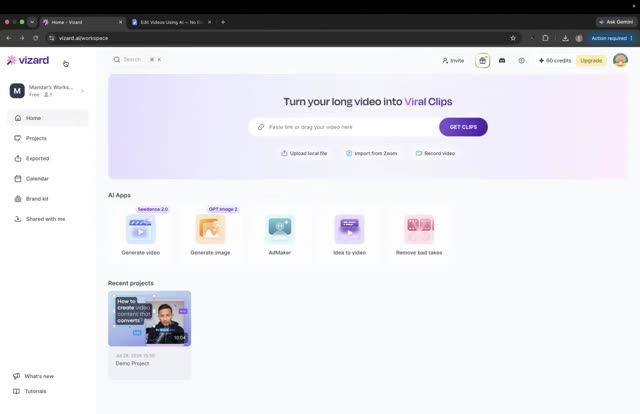
Task: Click the Demo Project title text
Action: pos(132,363)
